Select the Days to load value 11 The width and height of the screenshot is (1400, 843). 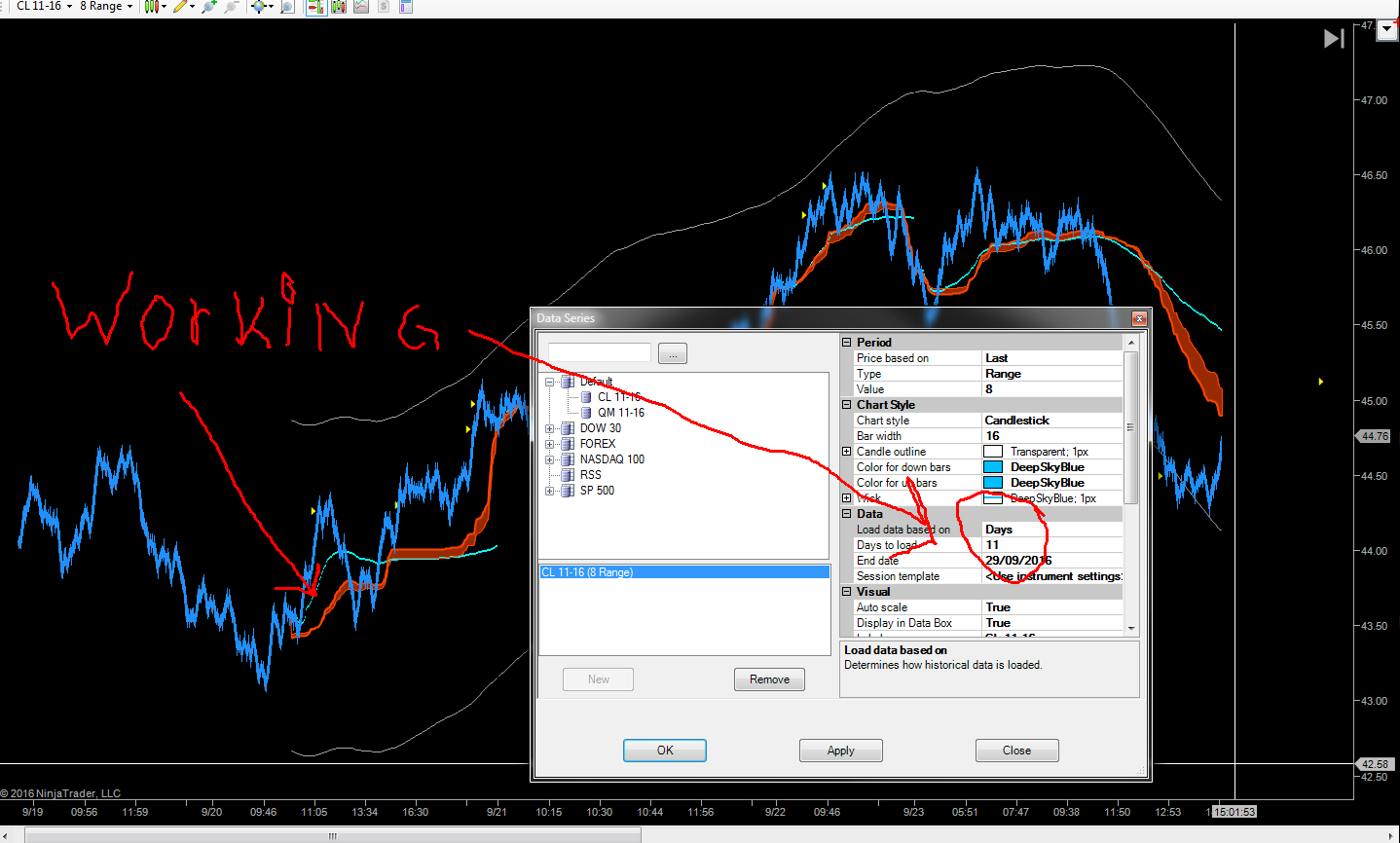tap(1053, 545)
